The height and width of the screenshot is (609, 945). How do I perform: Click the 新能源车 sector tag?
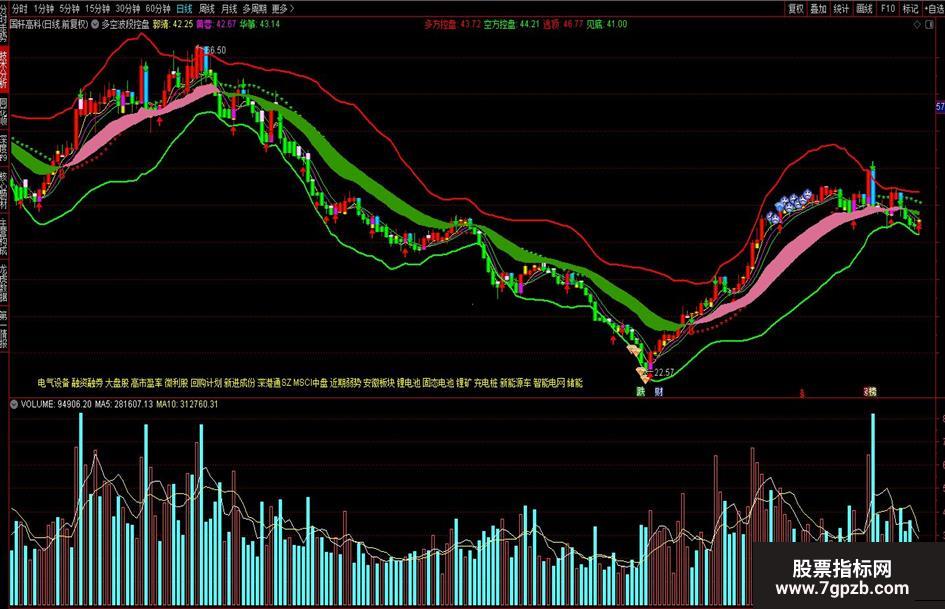coord(515,383)
